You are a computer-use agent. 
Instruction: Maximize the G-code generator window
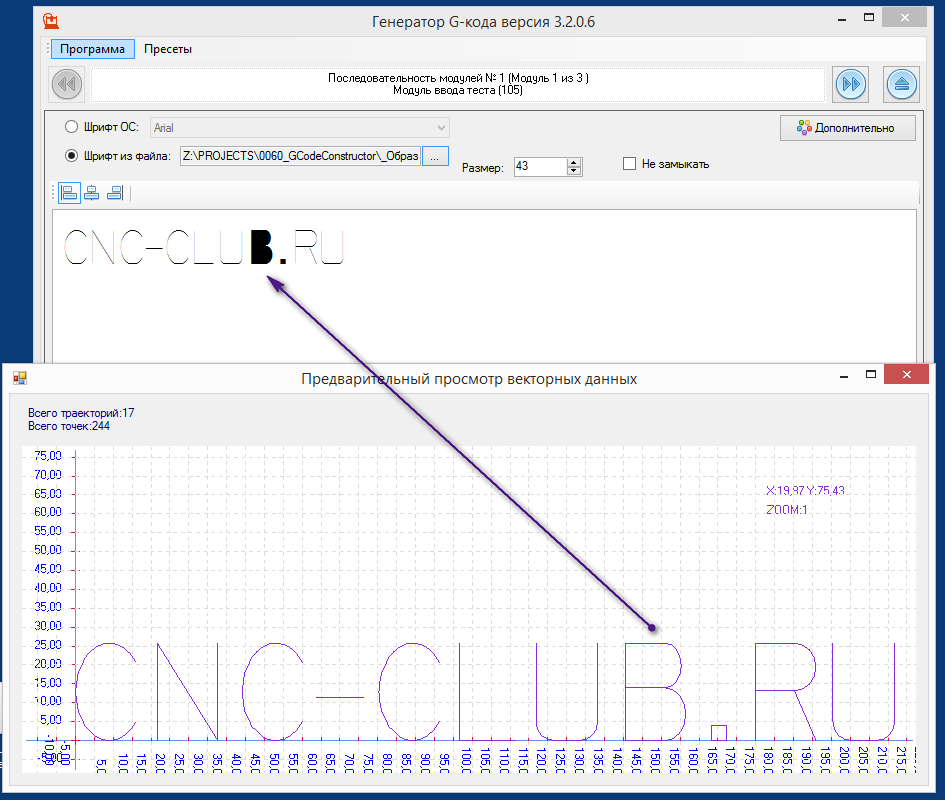pos(868,17)
